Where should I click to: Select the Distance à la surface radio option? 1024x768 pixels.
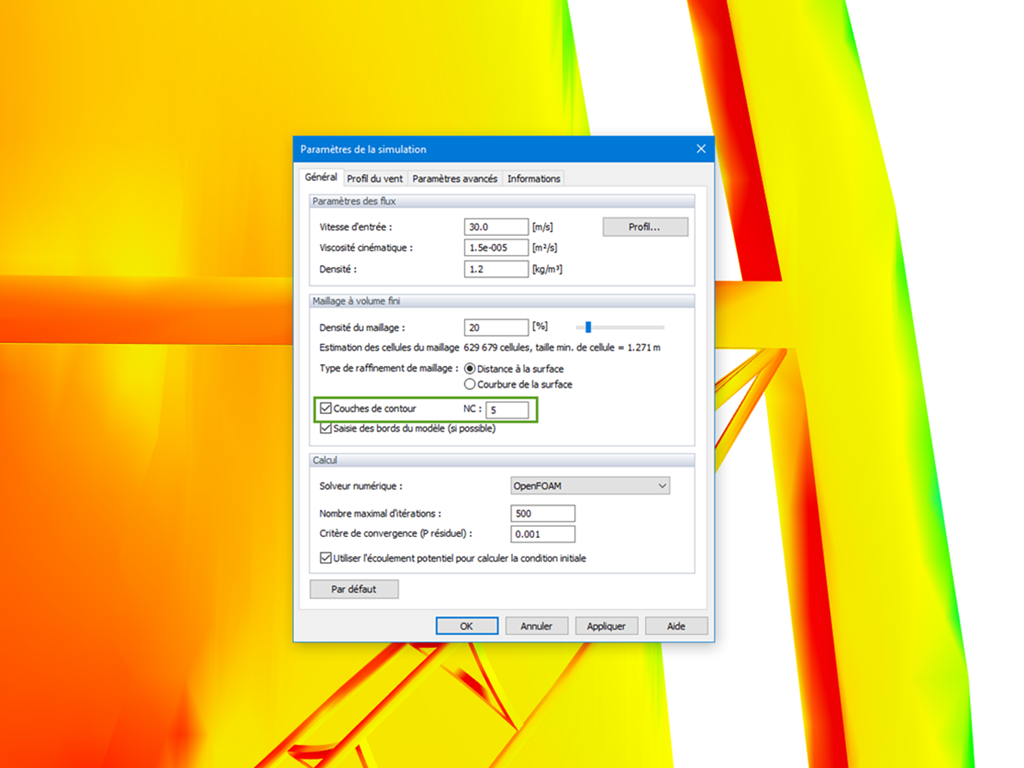tap(470, 368)
